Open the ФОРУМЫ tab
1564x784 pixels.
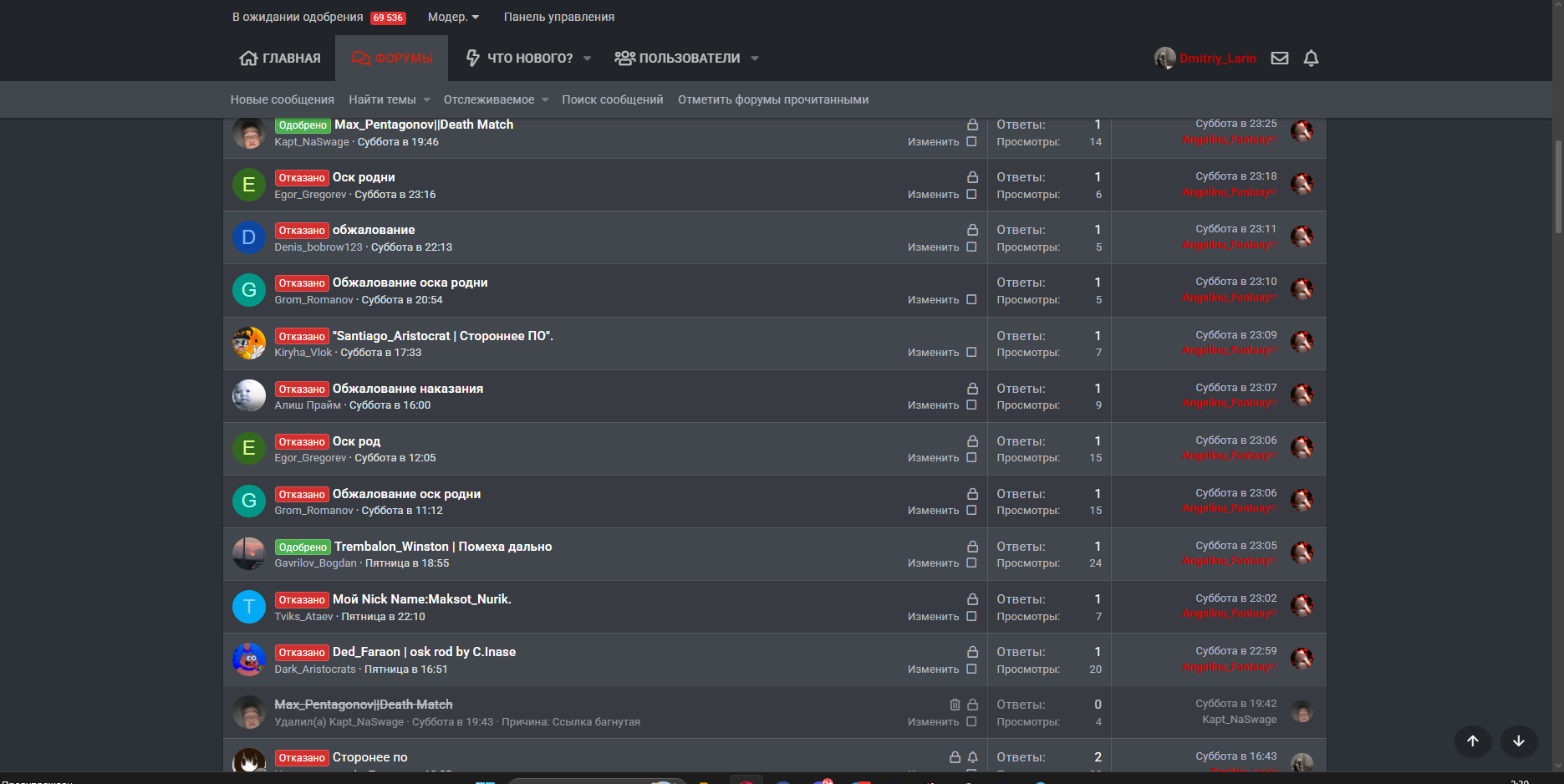click(x=392, y=59)
